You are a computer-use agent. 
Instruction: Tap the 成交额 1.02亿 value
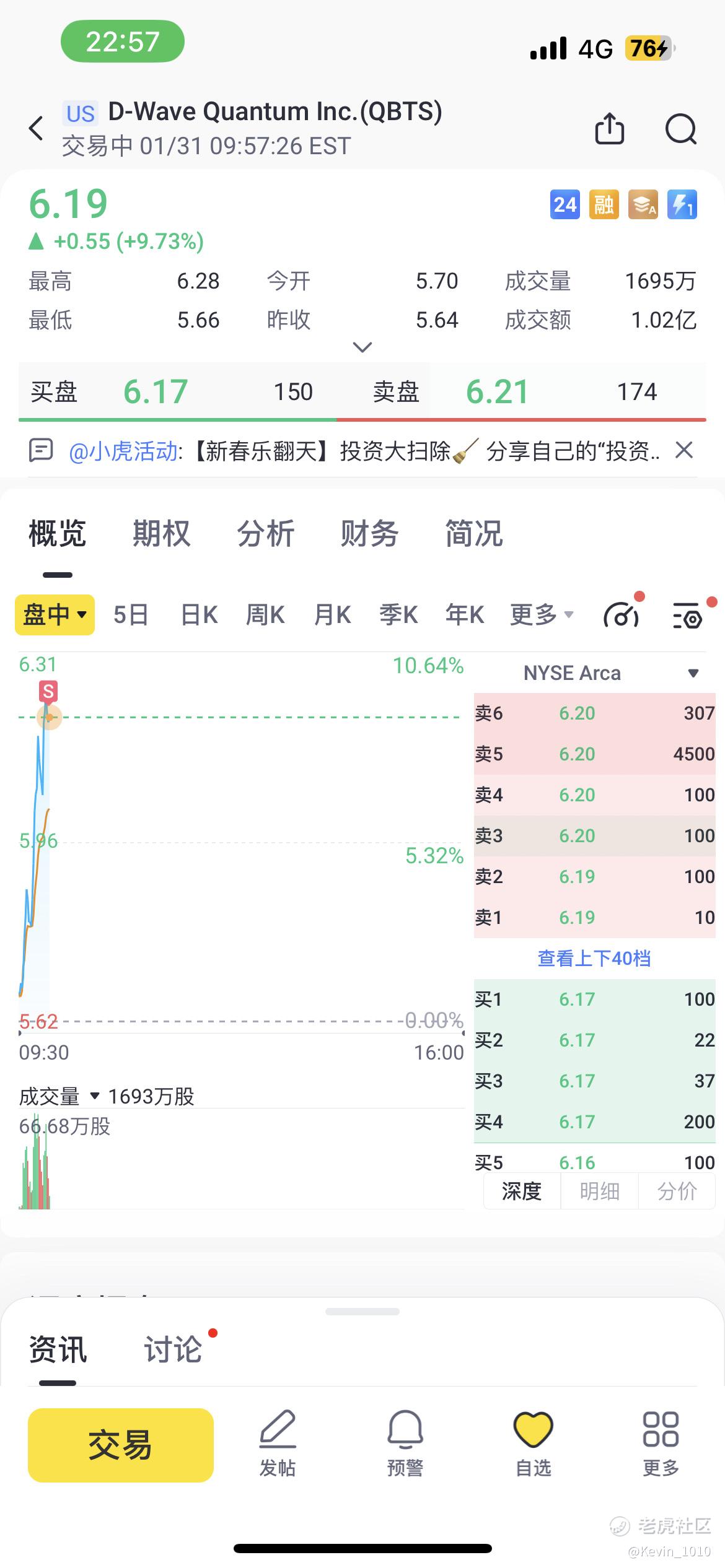[x=664, y=320]
